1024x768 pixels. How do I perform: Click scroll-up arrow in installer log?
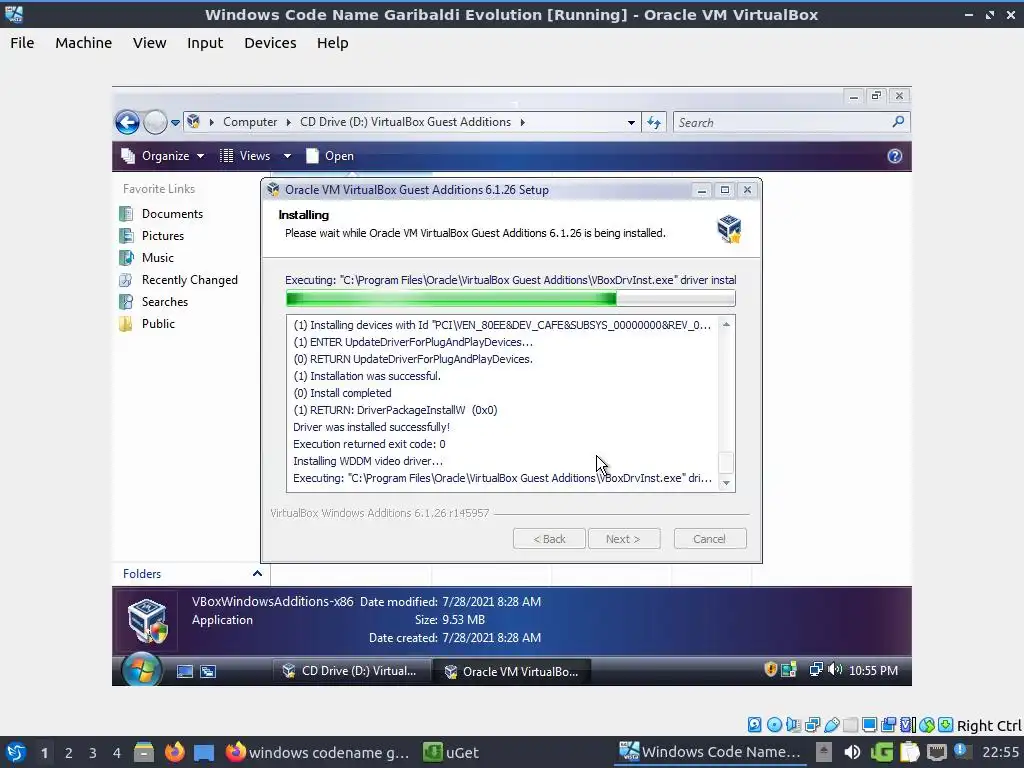(x=726, y=325)
